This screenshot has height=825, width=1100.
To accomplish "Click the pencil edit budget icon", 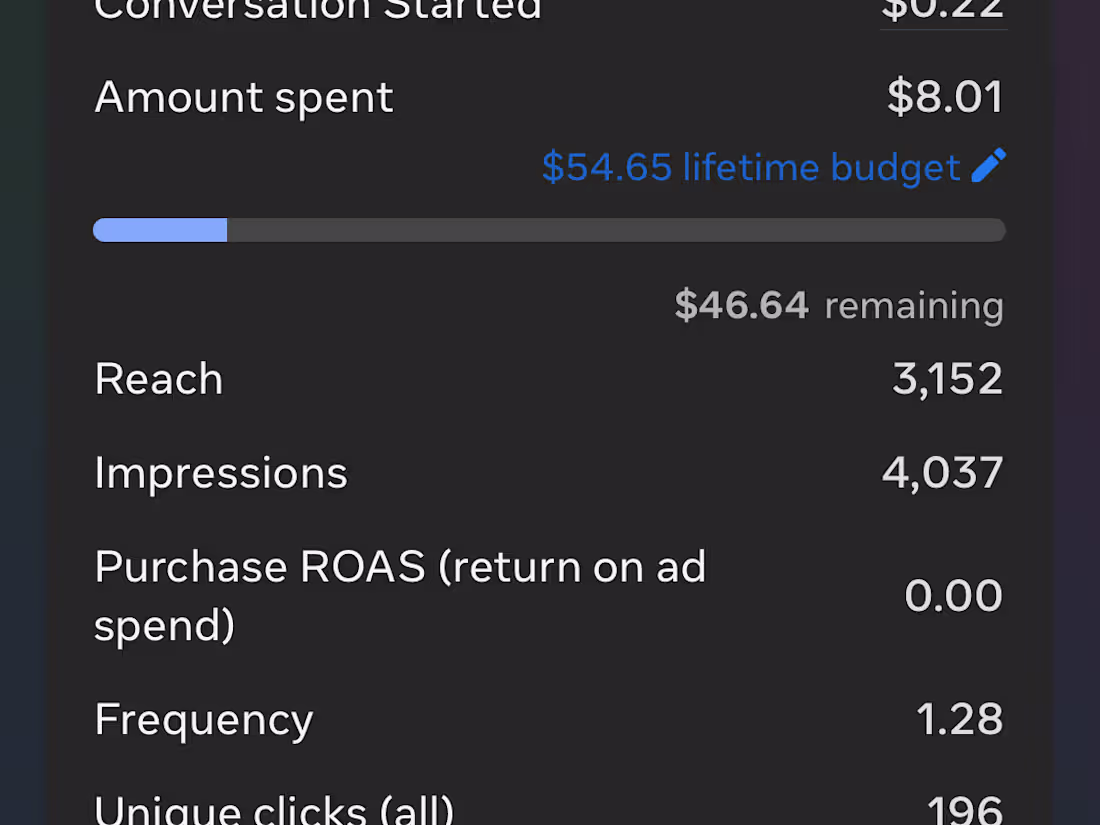I will tap(988, 166).
